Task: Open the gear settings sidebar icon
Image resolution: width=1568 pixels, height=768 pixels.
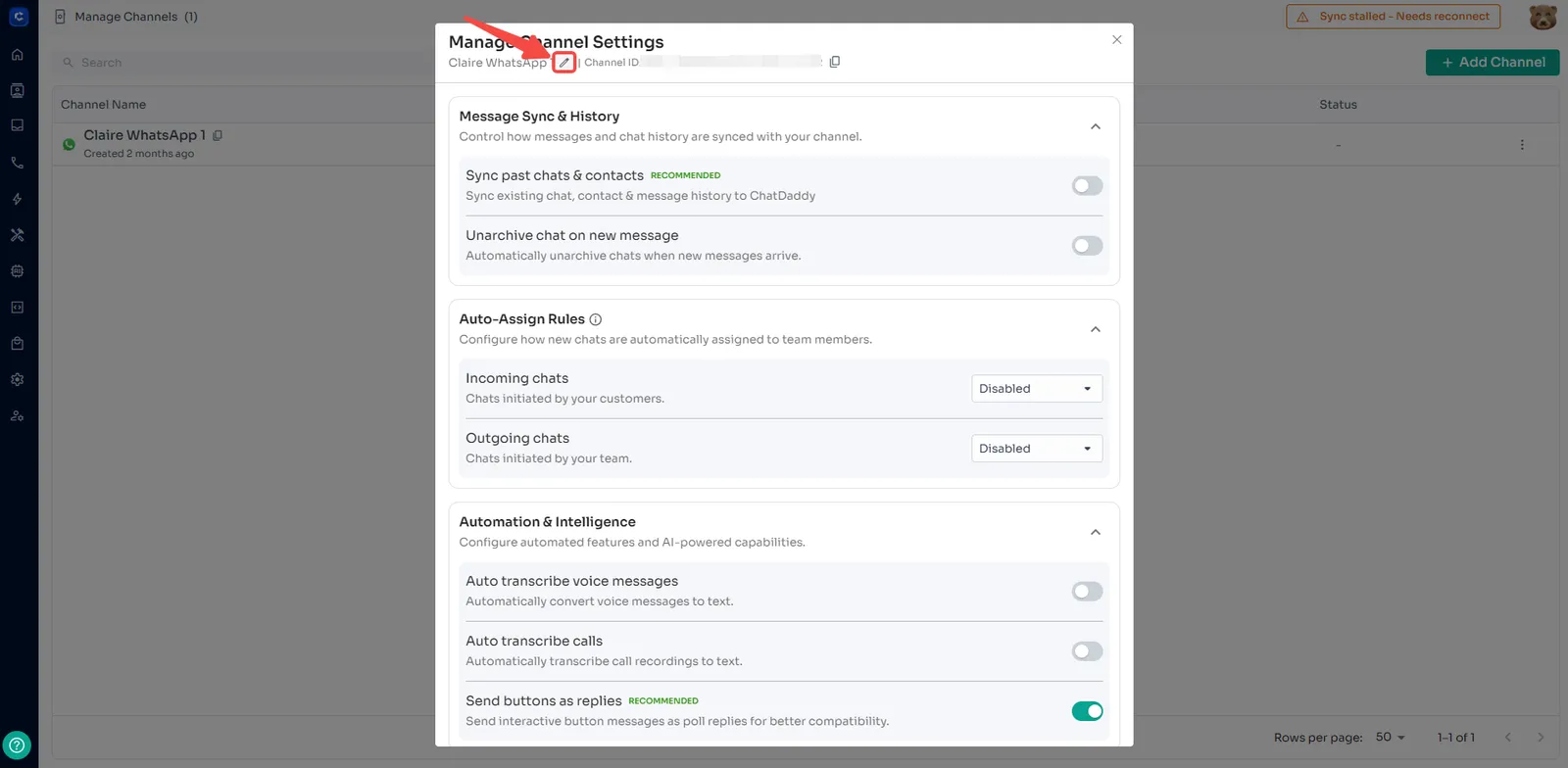Action: pos(18,379)
